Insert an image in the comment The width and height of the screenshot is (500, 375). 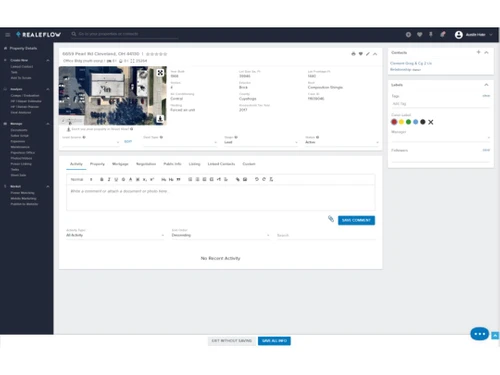pyautogui.click(x=245, y=179)
